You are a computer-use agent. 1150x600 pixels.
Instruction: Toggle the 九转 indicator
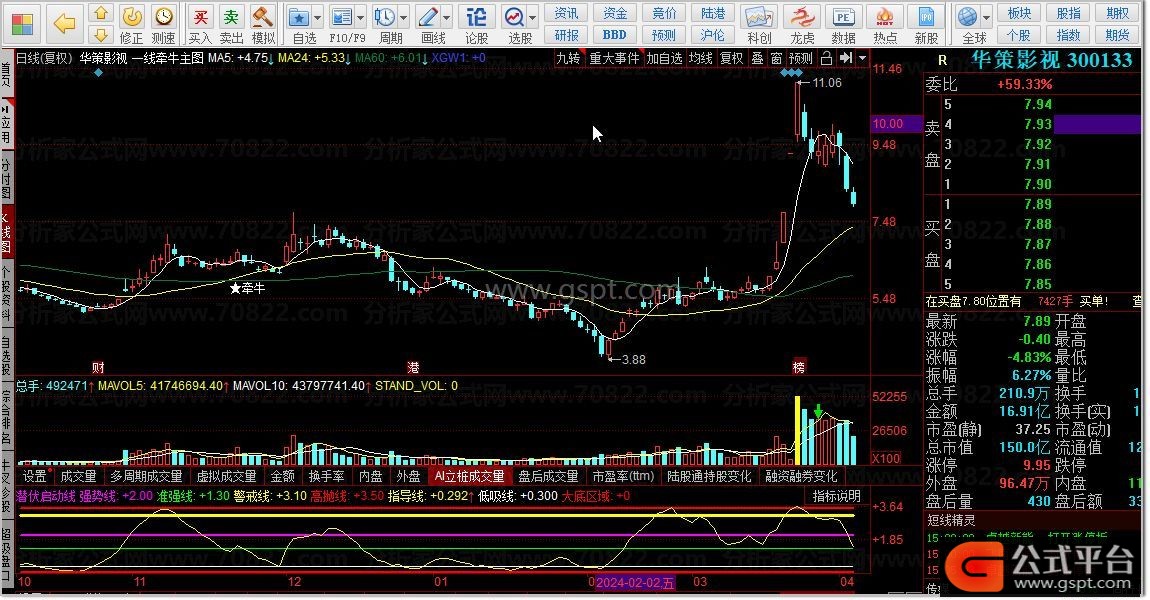[568, 58]
